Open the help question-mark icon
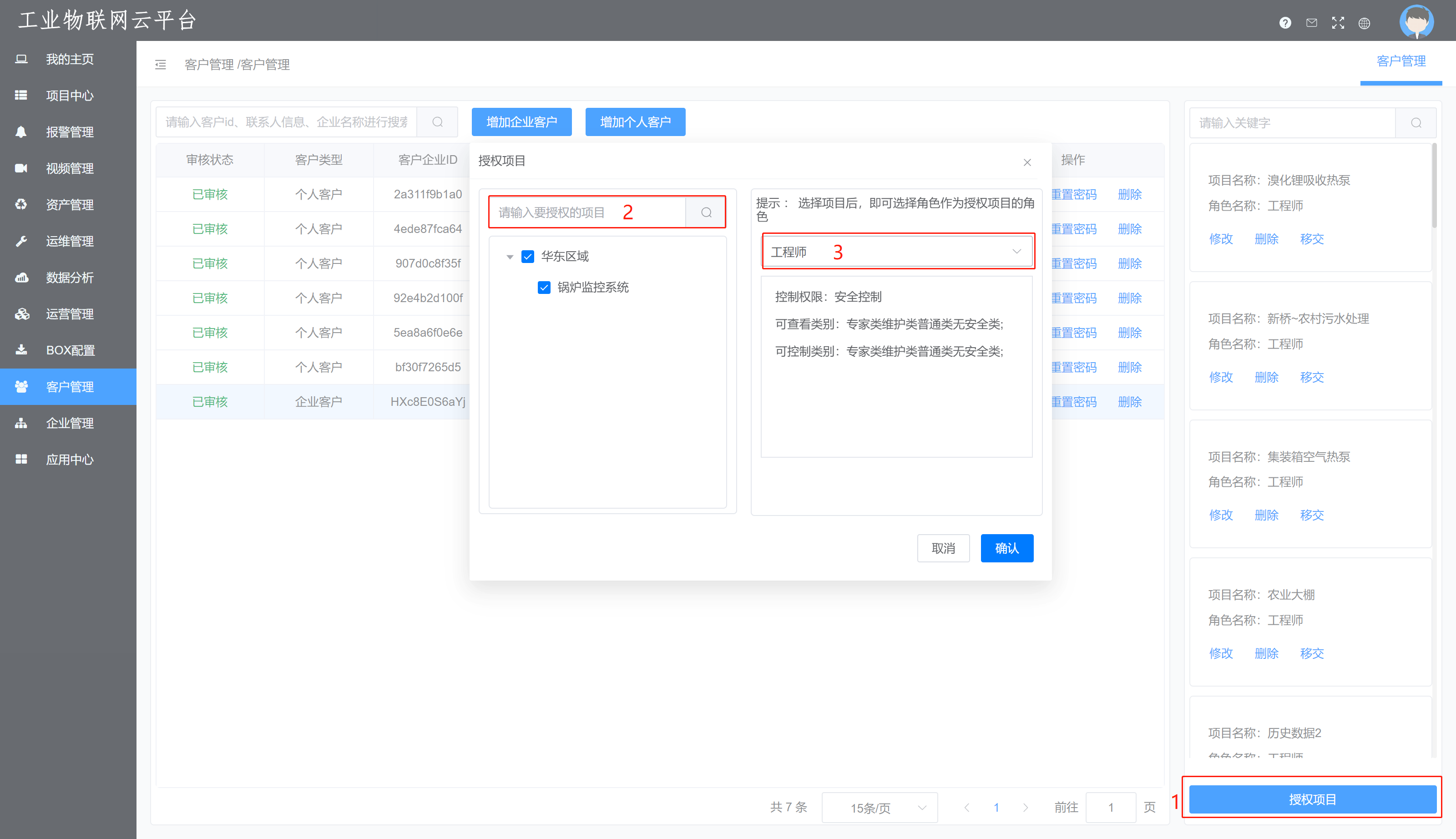 [1285, 23]
